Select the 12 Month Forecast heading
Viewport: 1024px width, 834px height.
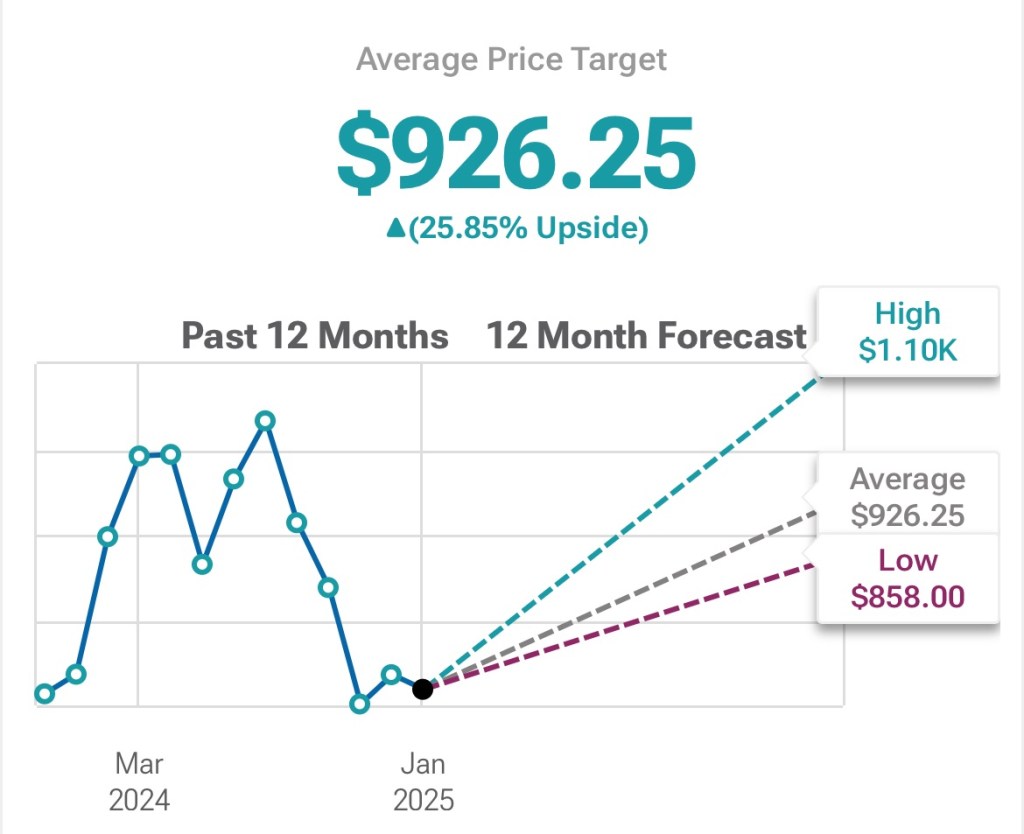646,336
